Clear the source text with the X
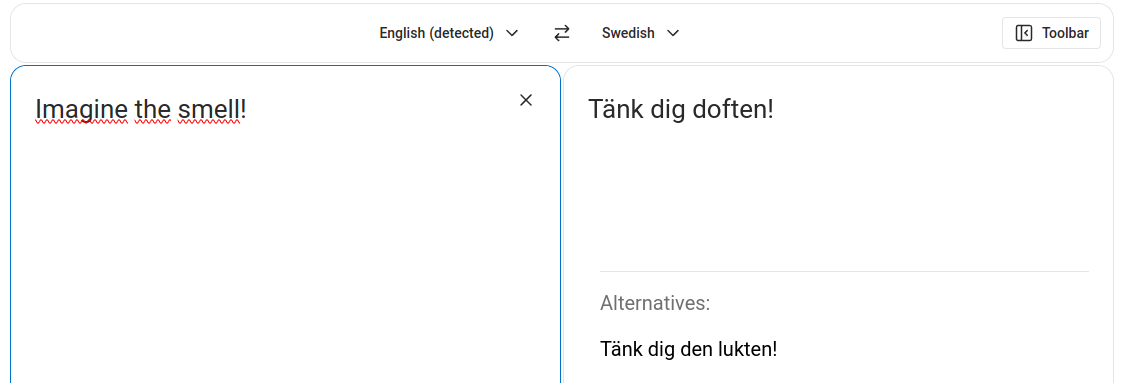The image size is (1129, 383). pos(526,100)
